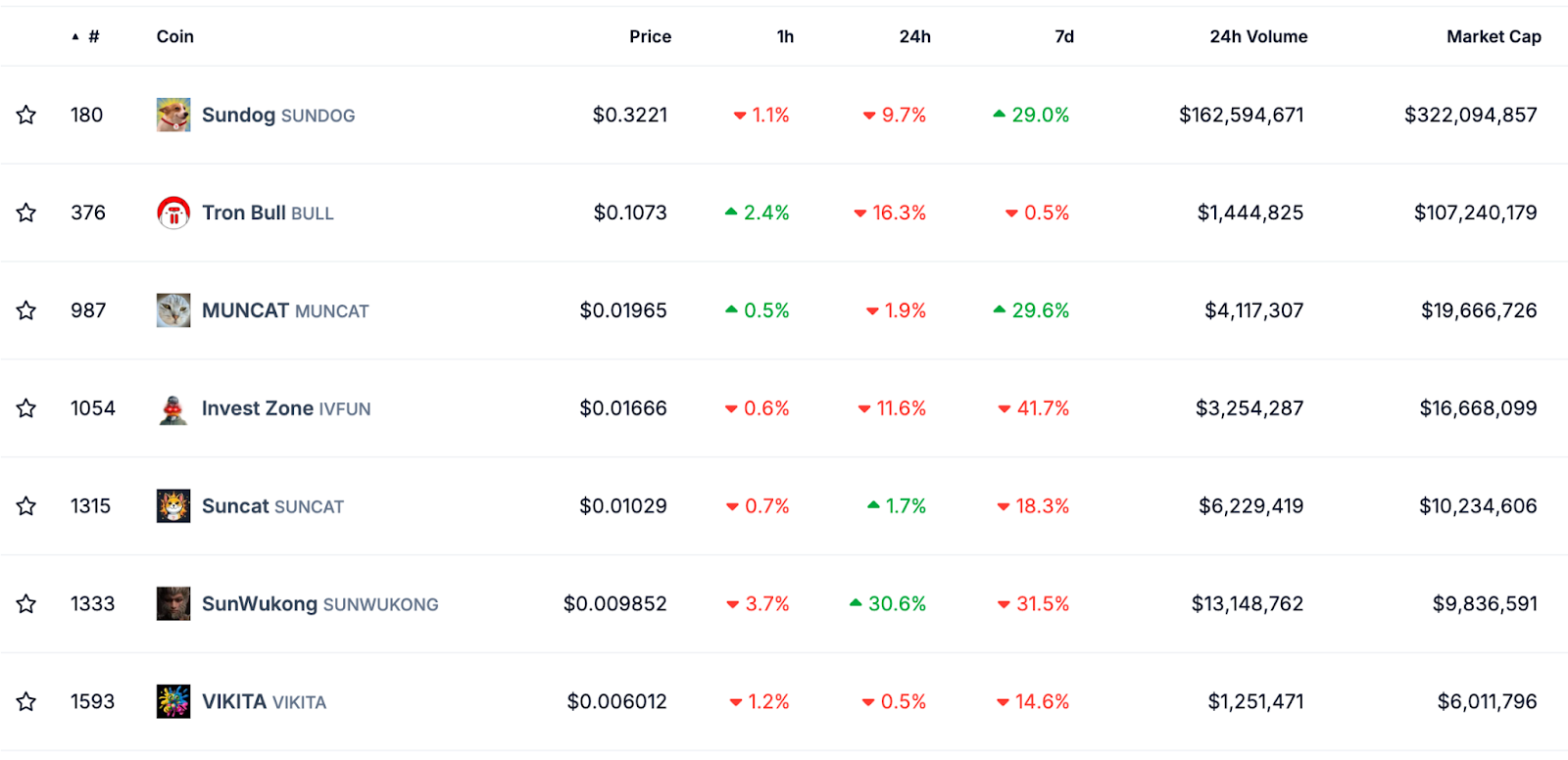
Task: Sort by the 24h Volume column header
Action: pos(1258,36)
